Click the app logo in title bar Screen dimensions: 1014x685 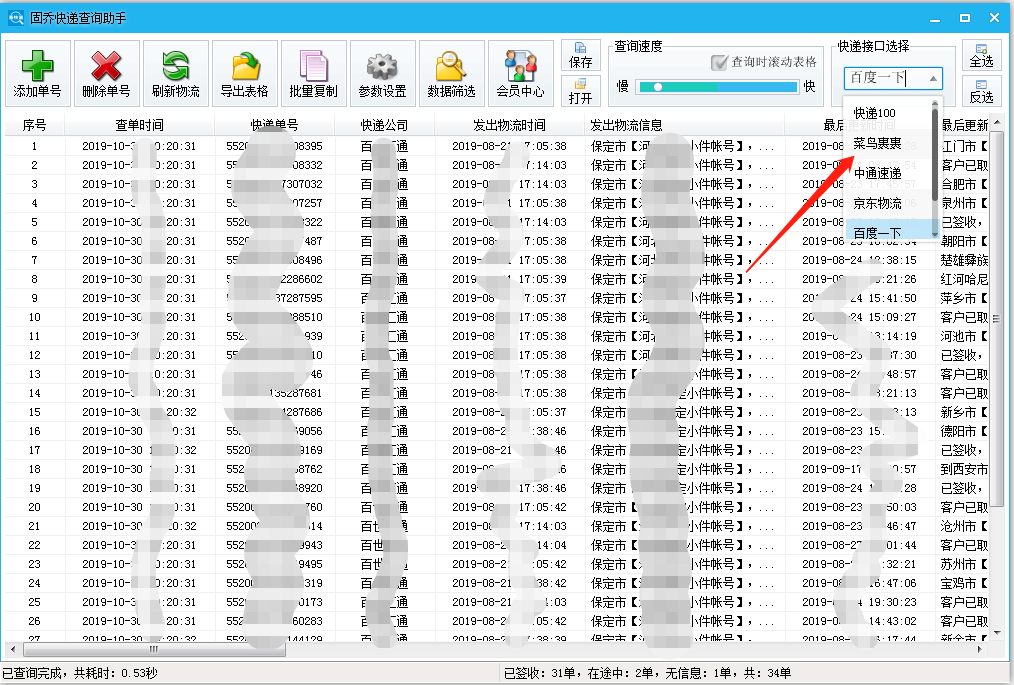tap(16, 17)
